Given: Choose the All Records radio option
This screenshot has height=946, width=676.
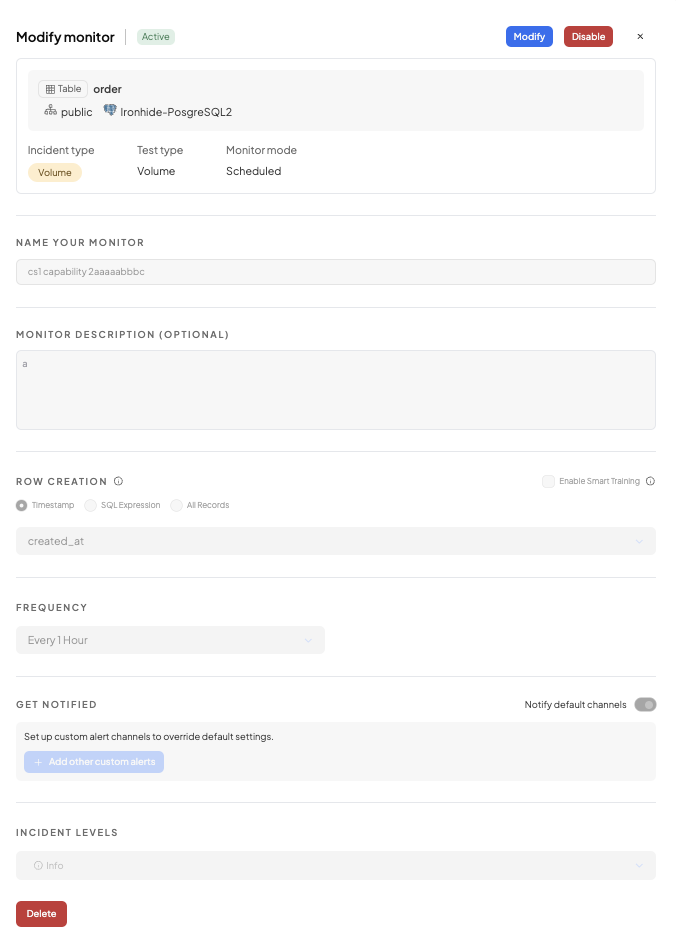Looking at the screenshot, I should [x=176, y=505].
